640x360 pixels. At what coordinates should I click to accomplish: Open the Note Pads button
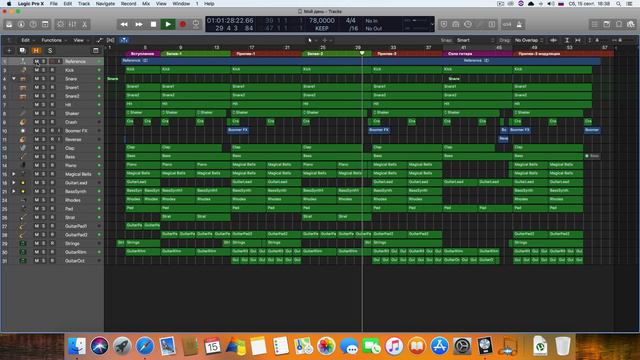pos(607,24)
